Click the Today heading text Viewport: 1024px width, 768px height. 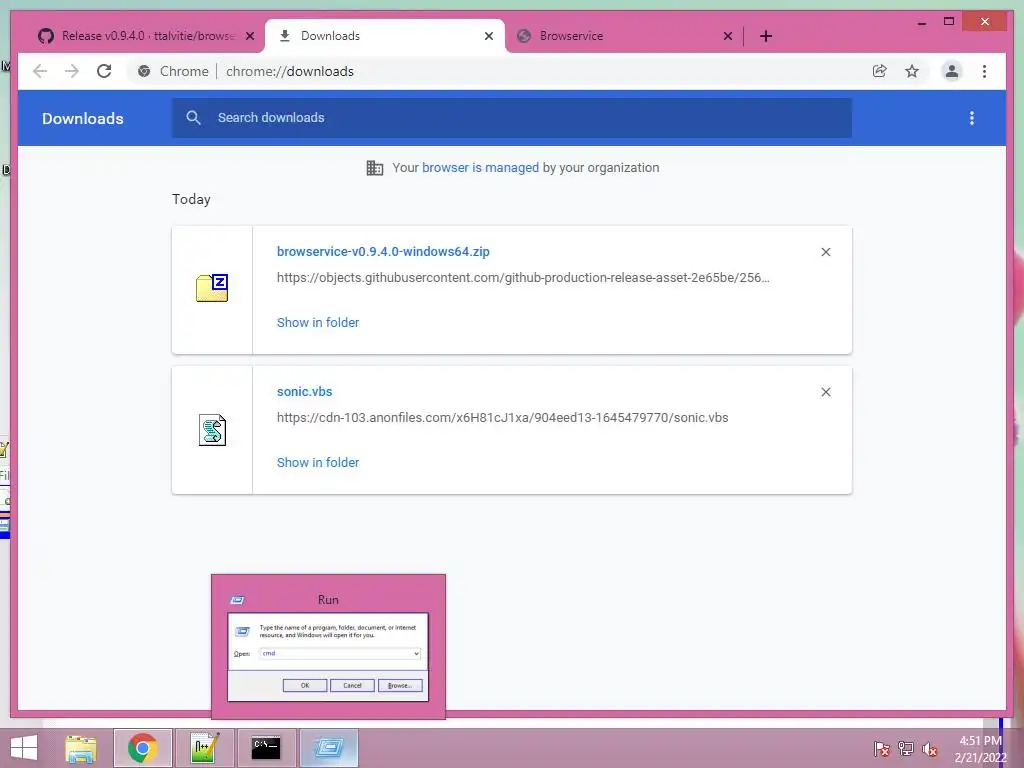point(191,199)
